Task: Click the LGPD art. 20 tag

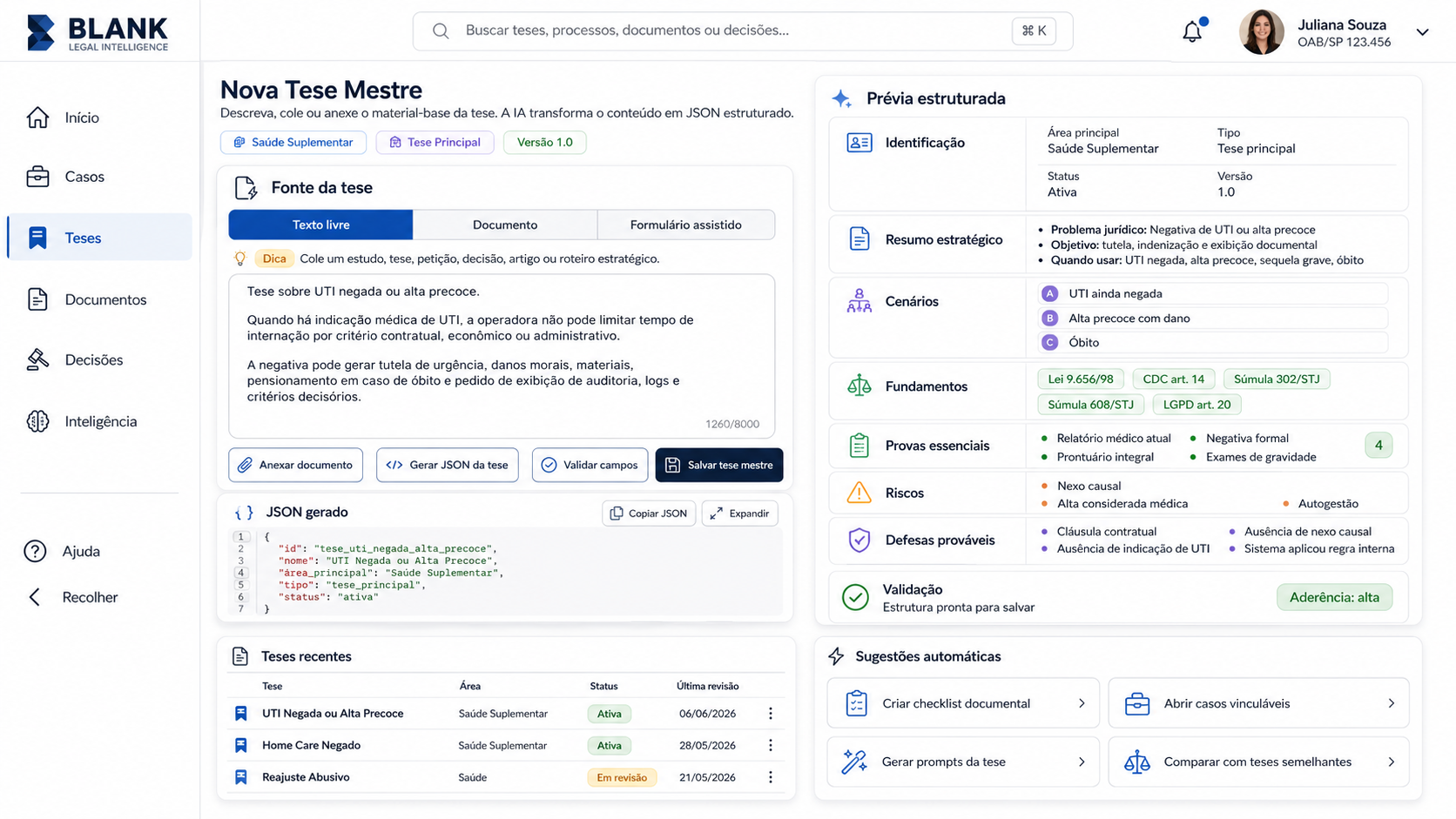Action: click(x=1196, y=404)
